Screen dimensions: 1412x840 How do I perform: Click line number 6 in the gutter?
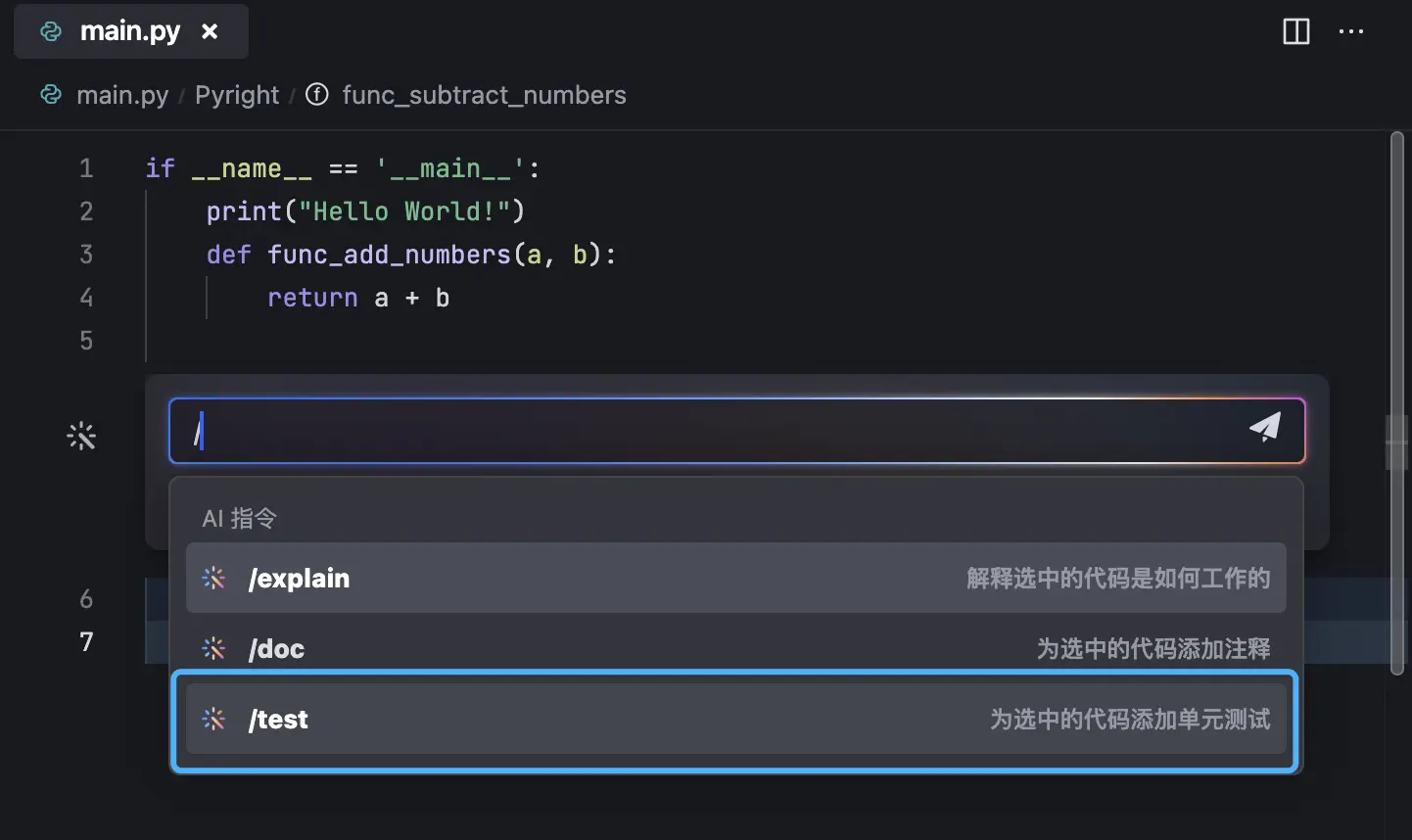coord(86,599)
